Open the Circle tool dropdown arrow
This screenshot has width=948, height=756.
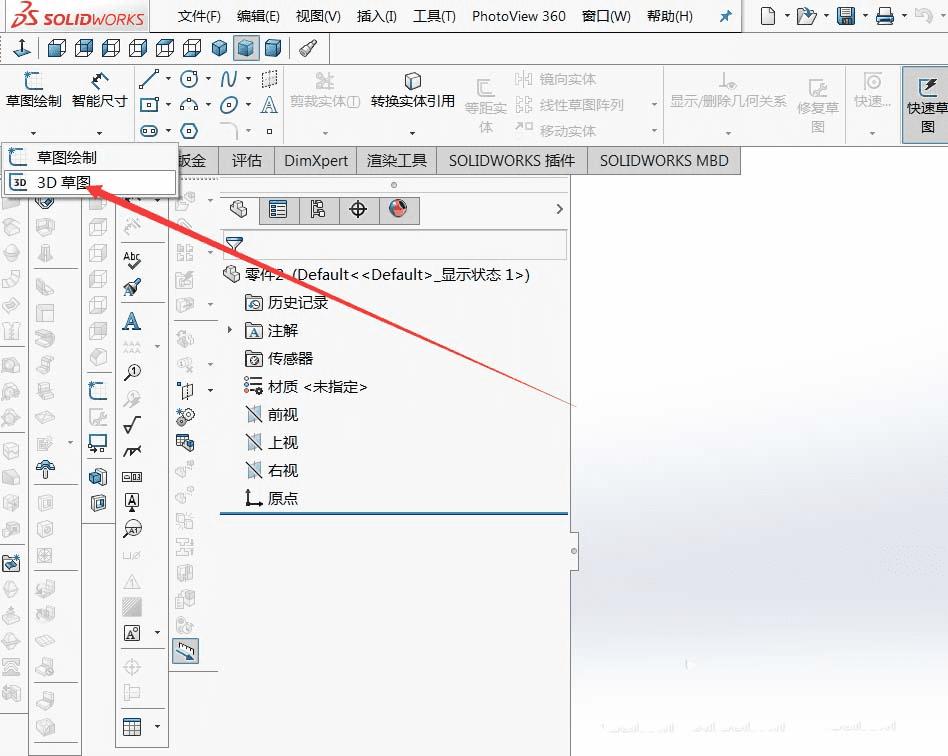pos(208,79)
